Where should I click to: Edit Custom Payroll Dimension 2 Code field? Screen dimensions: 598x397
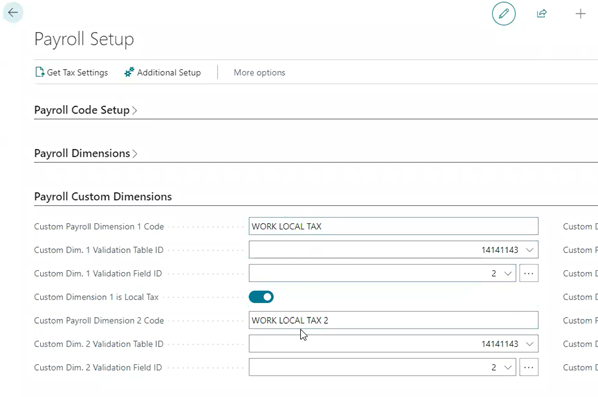pos(393,320)
